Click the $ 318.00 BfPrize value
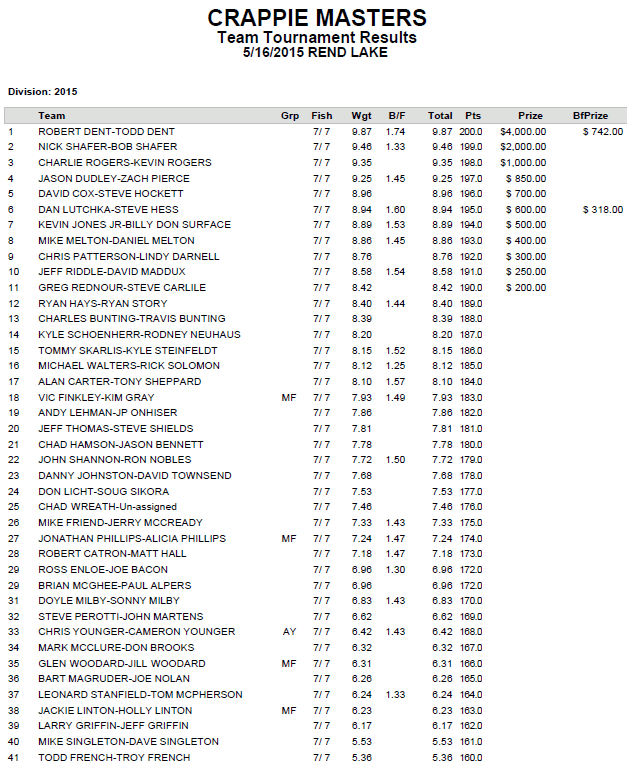The height and width of the screenshot is (769, 627). [x=603, y=209]
